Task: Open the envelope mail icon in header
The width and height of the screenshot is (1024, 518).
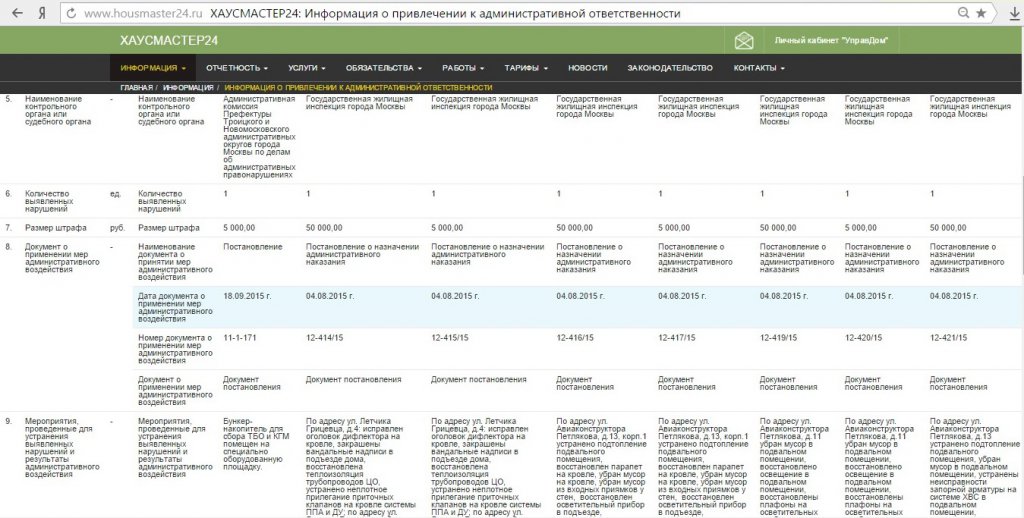Action: click(744, 40)
